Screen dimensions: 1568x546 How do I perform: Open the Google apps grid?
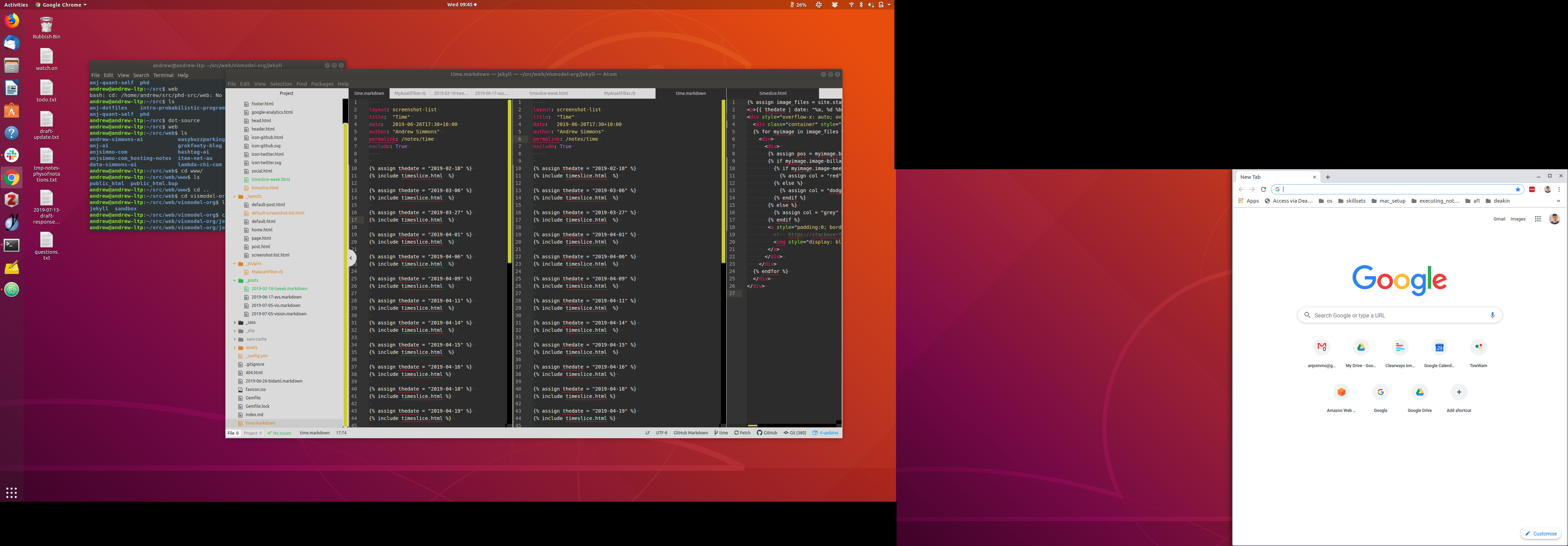coord(1538,219)
